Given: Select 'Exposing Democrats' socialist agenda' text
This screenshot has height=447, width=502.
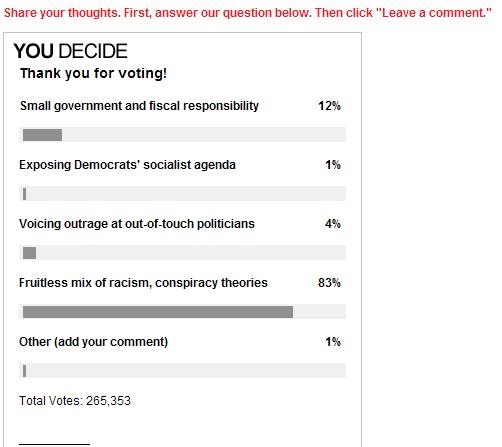Looking at the screenshot, I should click(127, 165).
